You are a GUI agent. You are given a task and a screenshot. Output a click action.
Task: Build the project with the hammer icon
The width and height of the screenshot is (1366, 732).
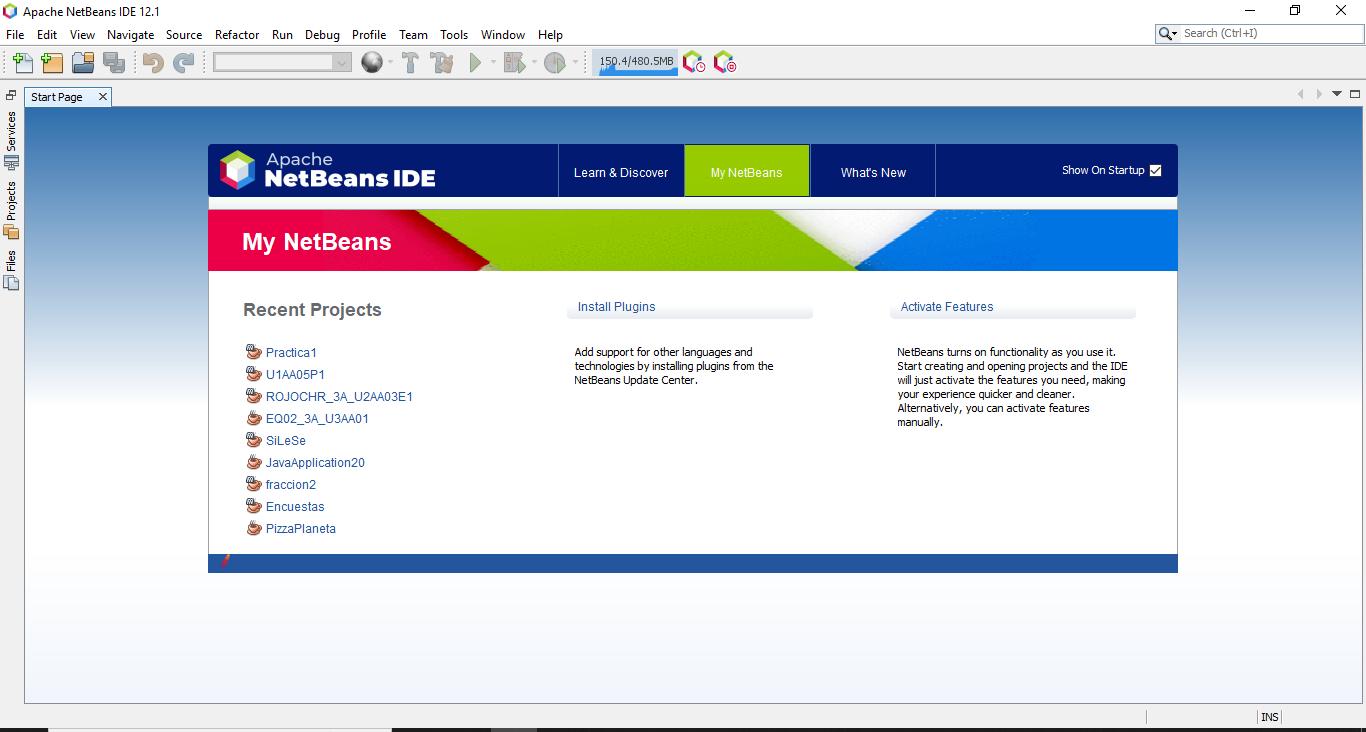[x=410, y=61]
